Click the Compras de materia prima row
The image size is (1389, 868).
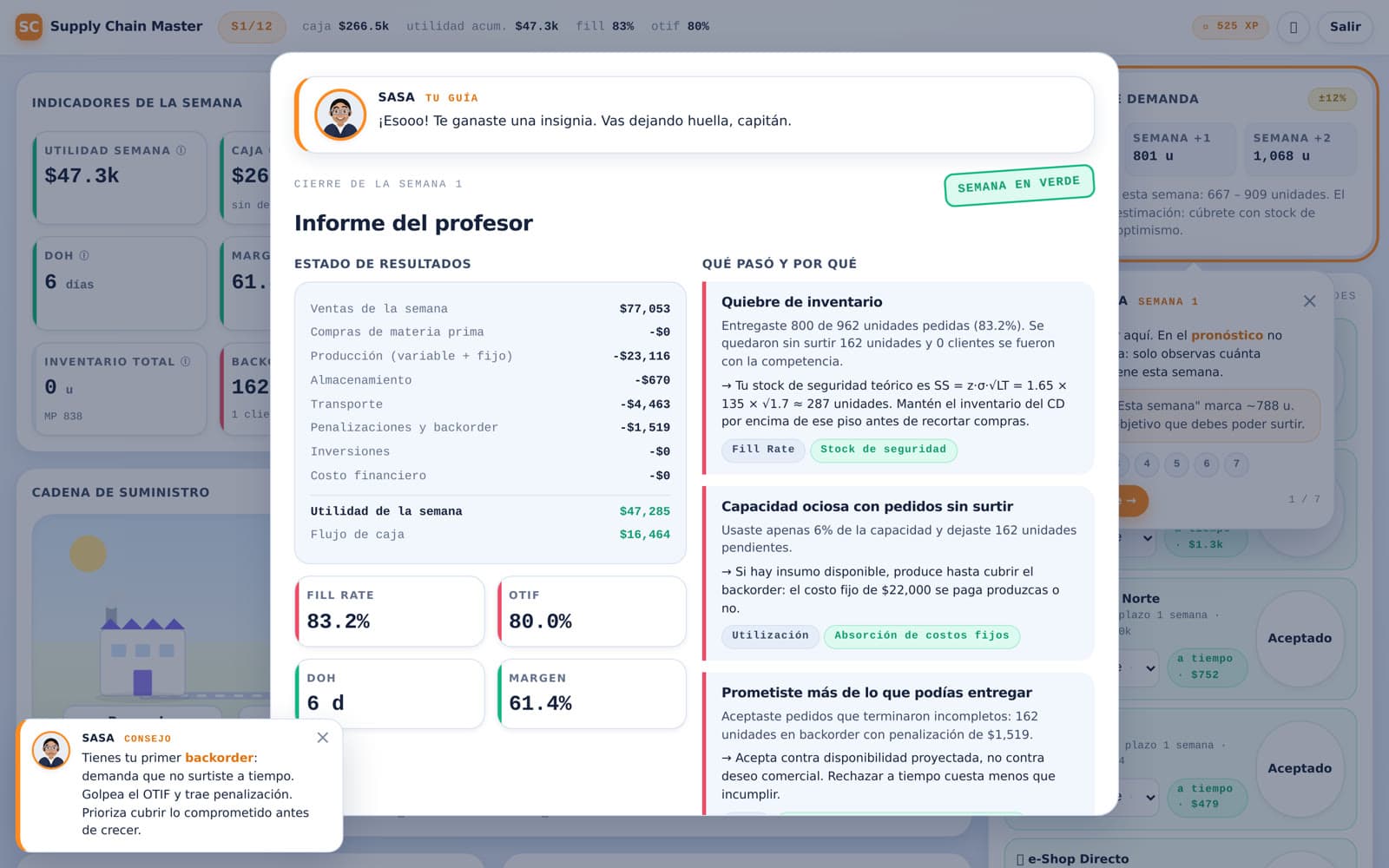coord(490,332)
